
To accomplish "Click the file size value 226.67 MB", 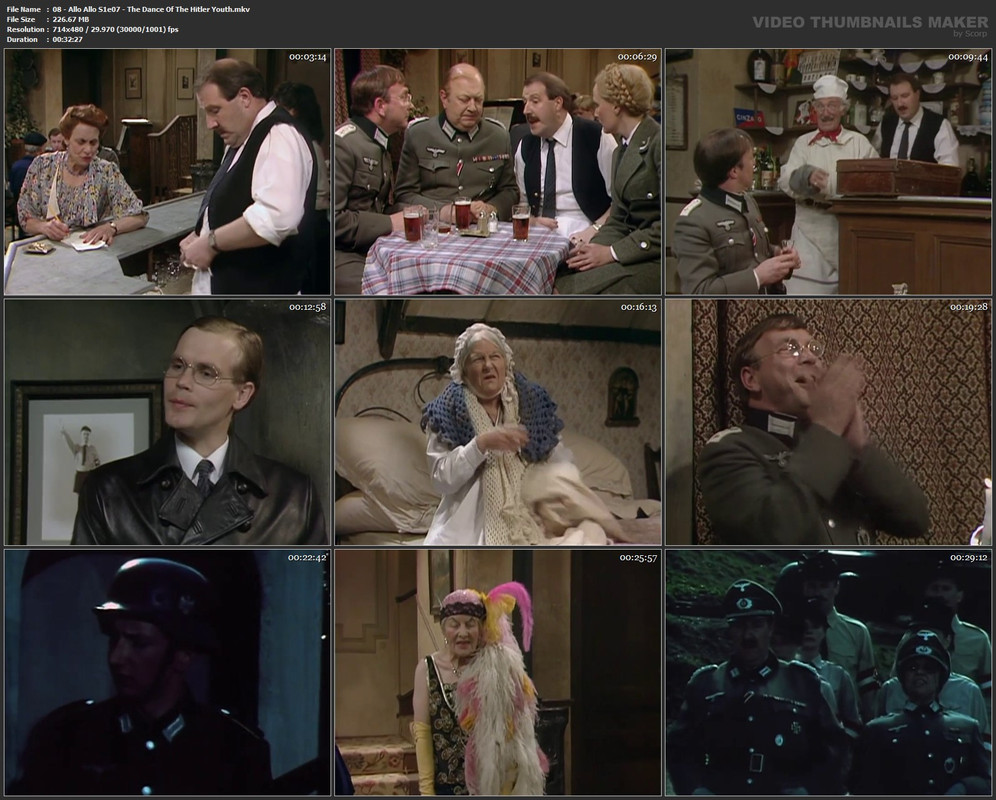I will 71,20.
